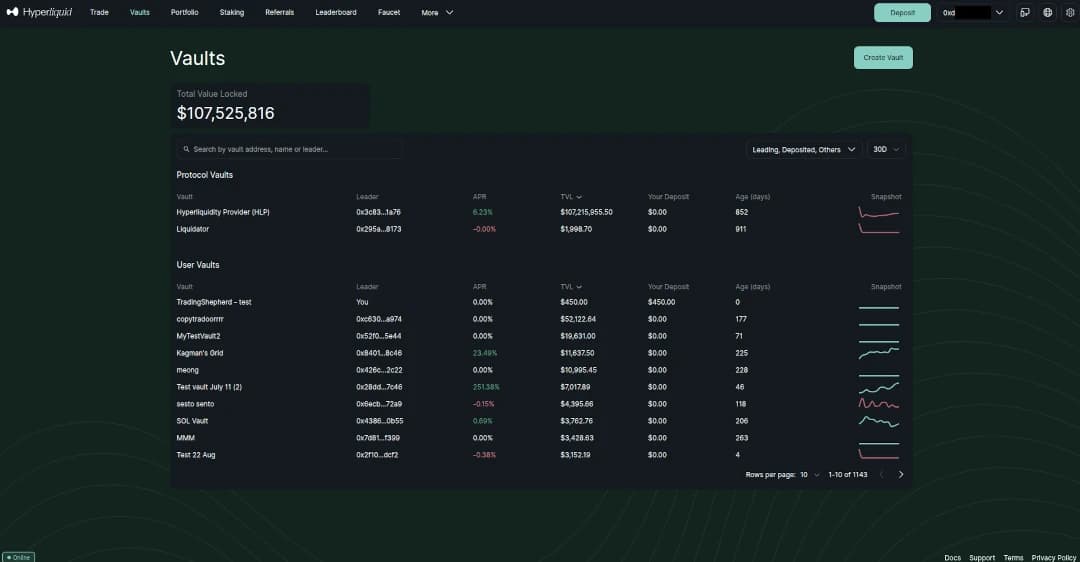This screenshot has width=1080, height=562.
Task: Open the Vaults tab
Action: click(x=140, y=12)
